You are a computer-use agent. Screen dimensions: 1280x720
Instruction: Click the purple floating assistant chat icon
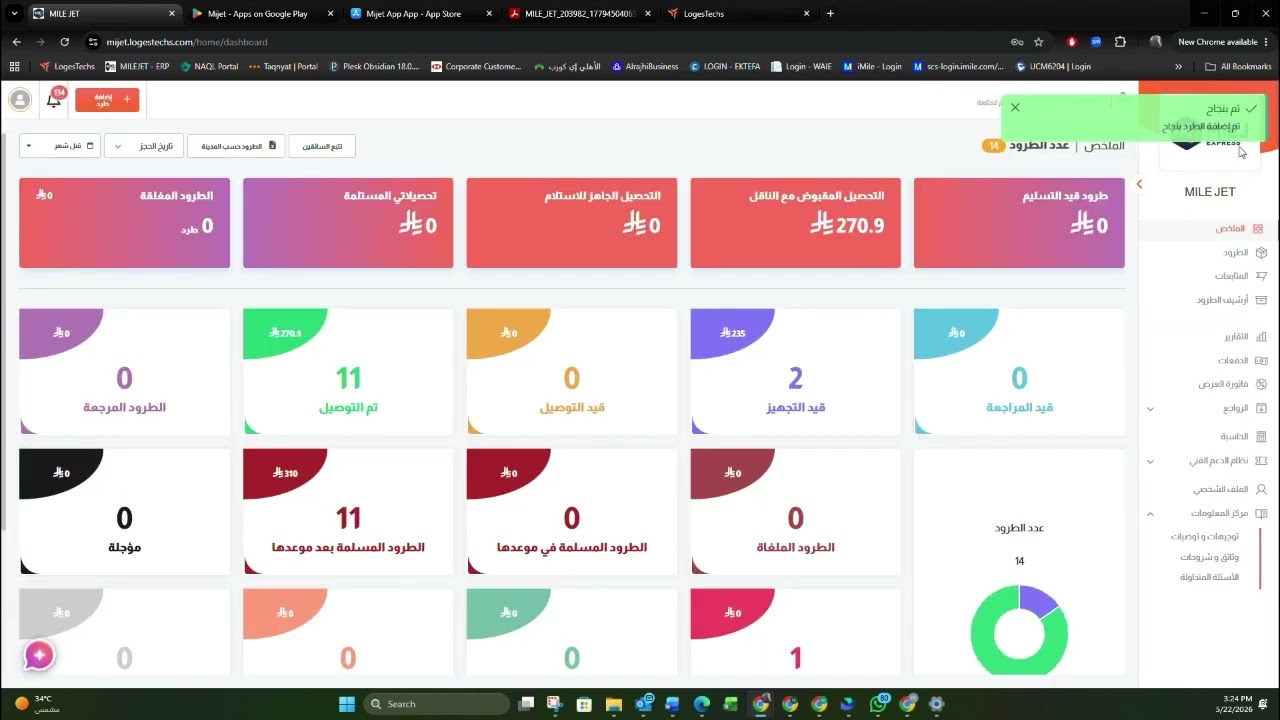point(39,655)
